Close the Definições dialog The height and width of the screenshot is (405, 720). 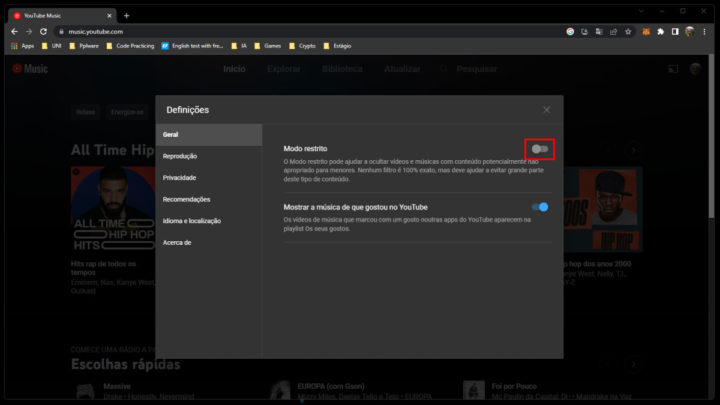pyautogui.click(x=546, y=110)
